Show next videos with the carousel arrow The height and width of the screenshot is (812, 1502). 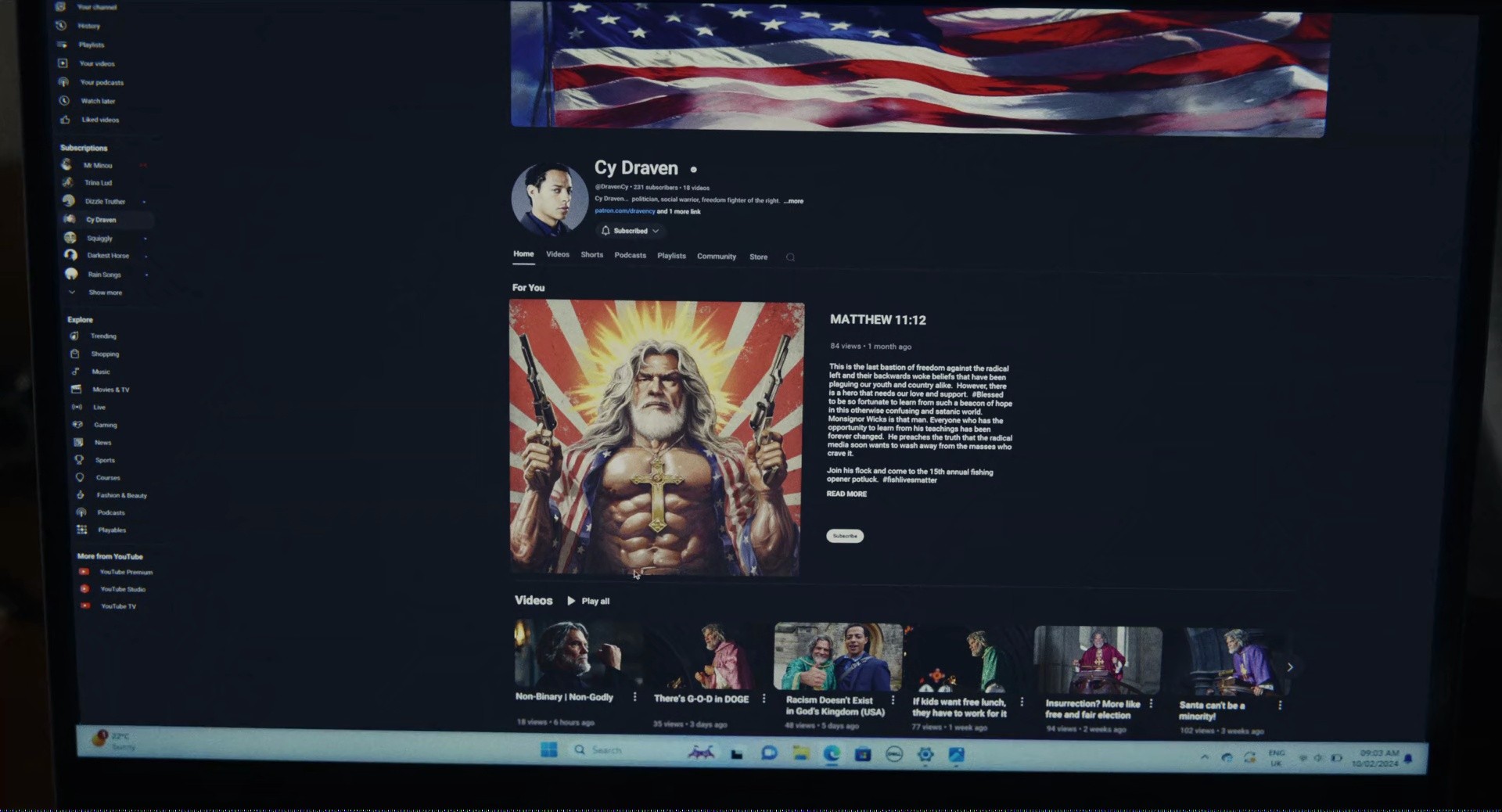[1290, 667]
